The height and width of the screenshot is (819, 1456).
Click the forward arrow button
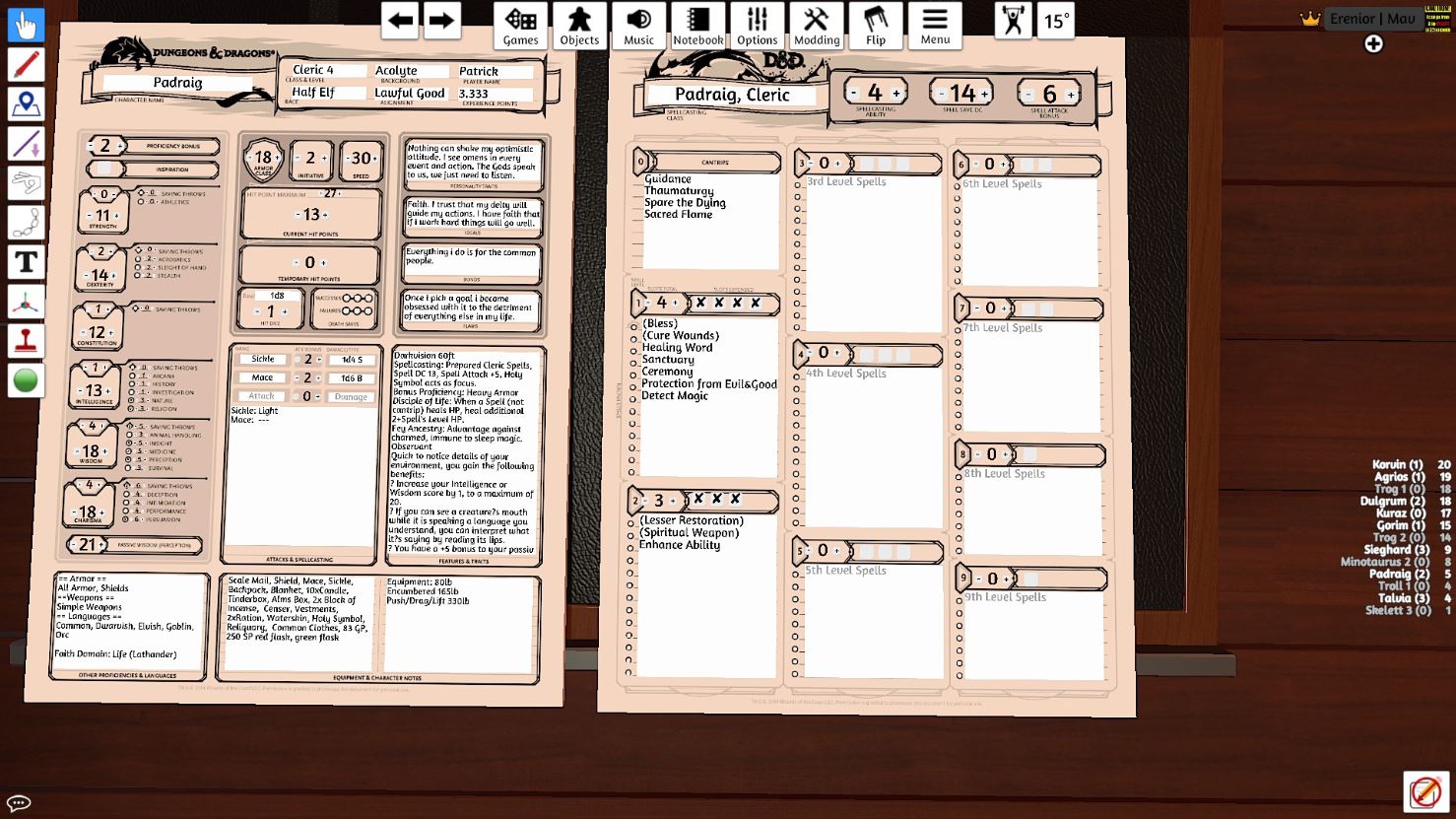[x=442, y=21]
